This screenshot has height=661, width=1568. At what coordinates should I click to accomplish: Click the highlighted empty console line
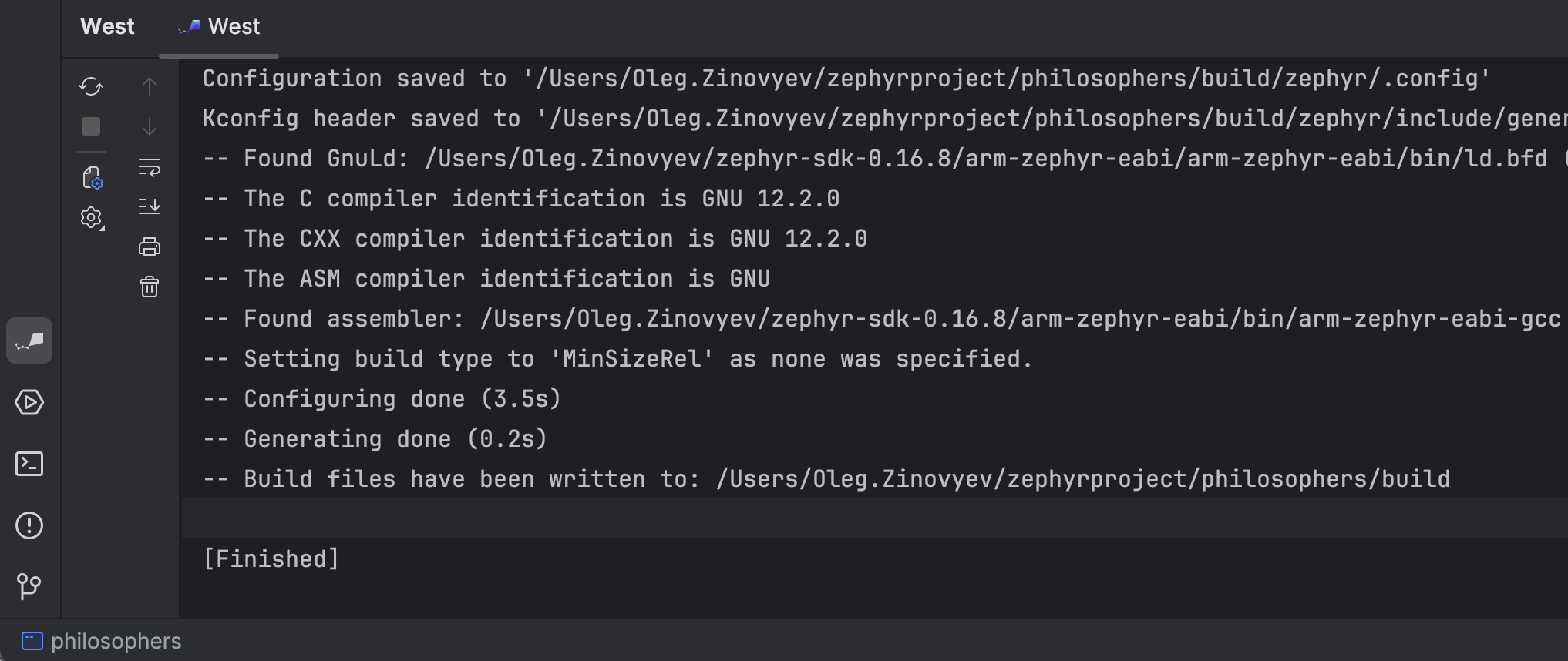pyautogui.click(x=848, y=518)
